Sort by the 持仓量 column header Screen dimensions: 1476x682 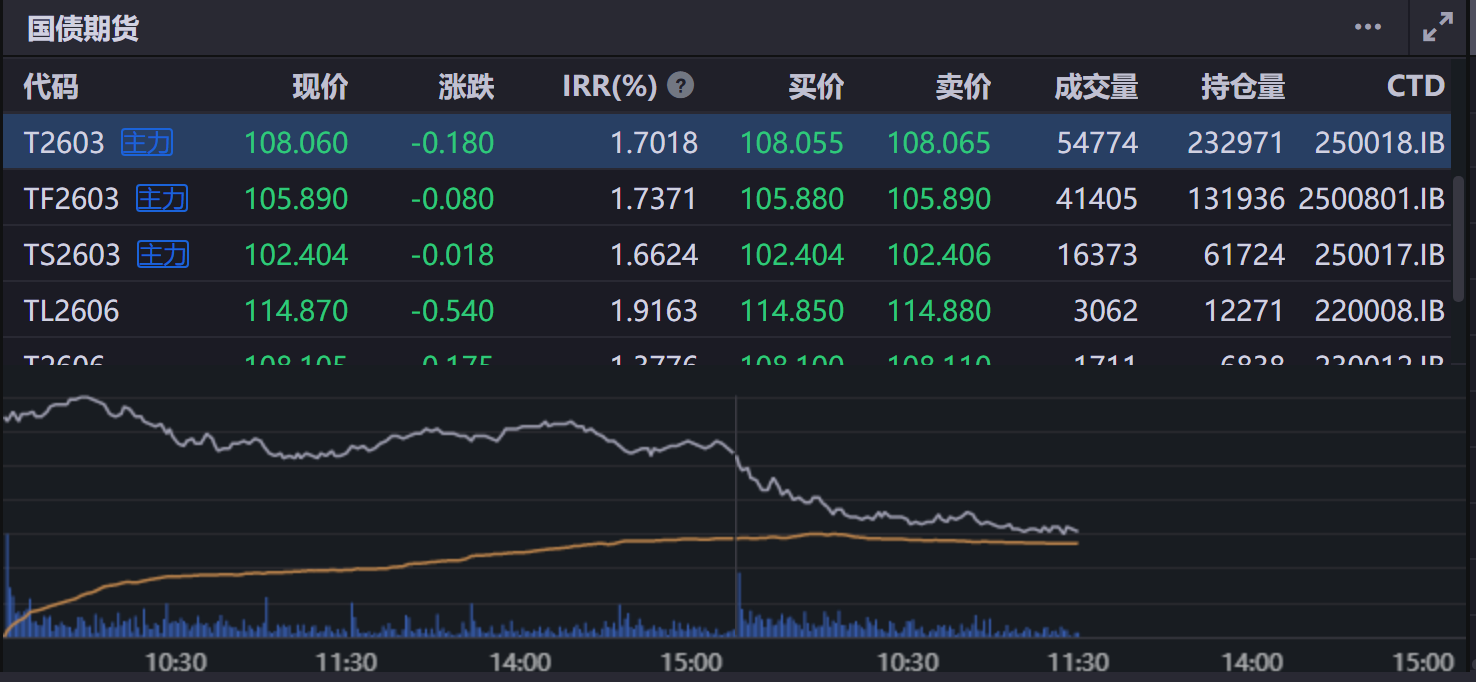click(1243, 87)
